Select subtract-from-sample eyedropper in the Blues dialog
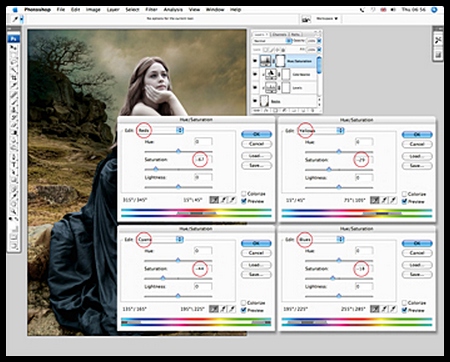The height and width of the screenshot is (362, 450). tap(393, 309)
